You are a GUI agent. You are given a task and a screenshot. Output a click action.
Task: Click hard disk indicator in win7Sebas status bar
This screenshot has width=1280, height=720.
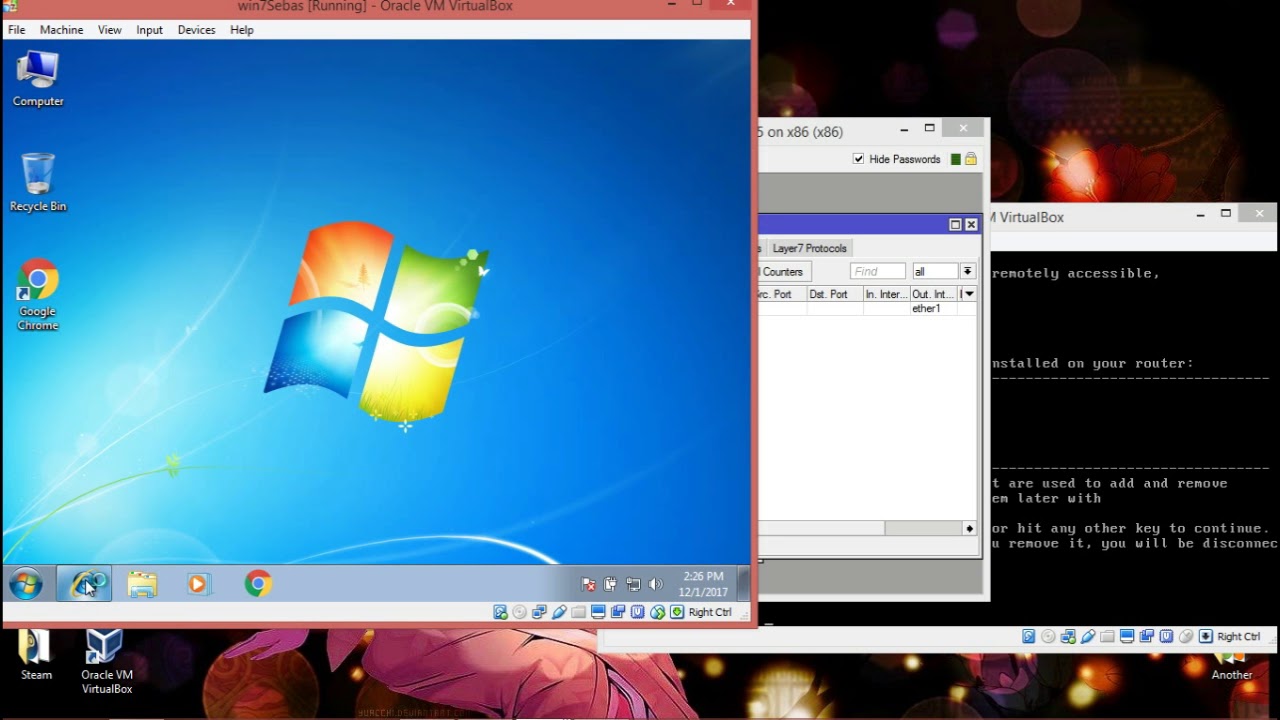pos(500,612)
